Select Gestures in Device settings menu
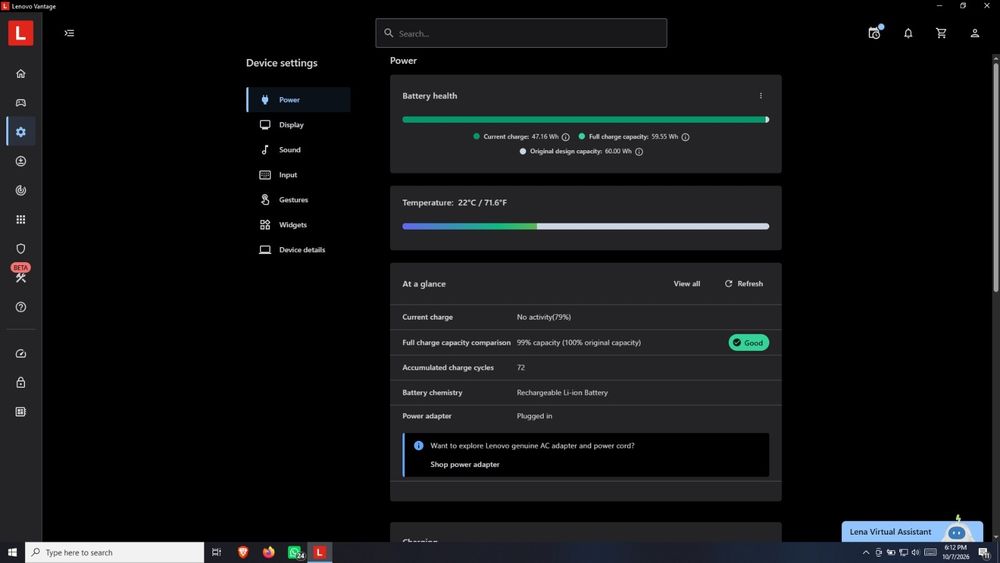This screenshot has height=563, width=1000. pyautogui.click(x=298, y=200)
